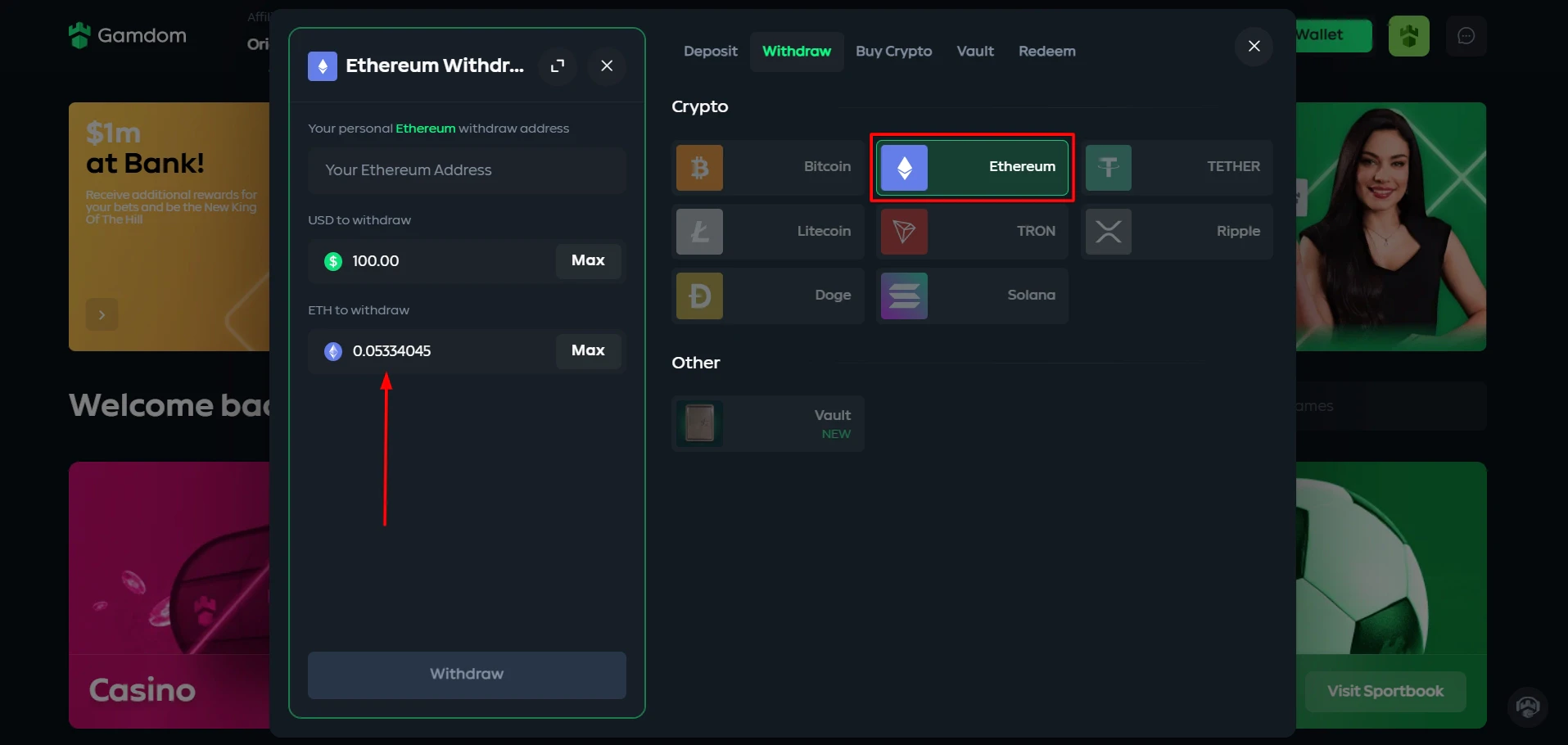Screen dimensions: 1568x745
Task: Click the ETH icon in the ETH amount field
Action: 333,351
